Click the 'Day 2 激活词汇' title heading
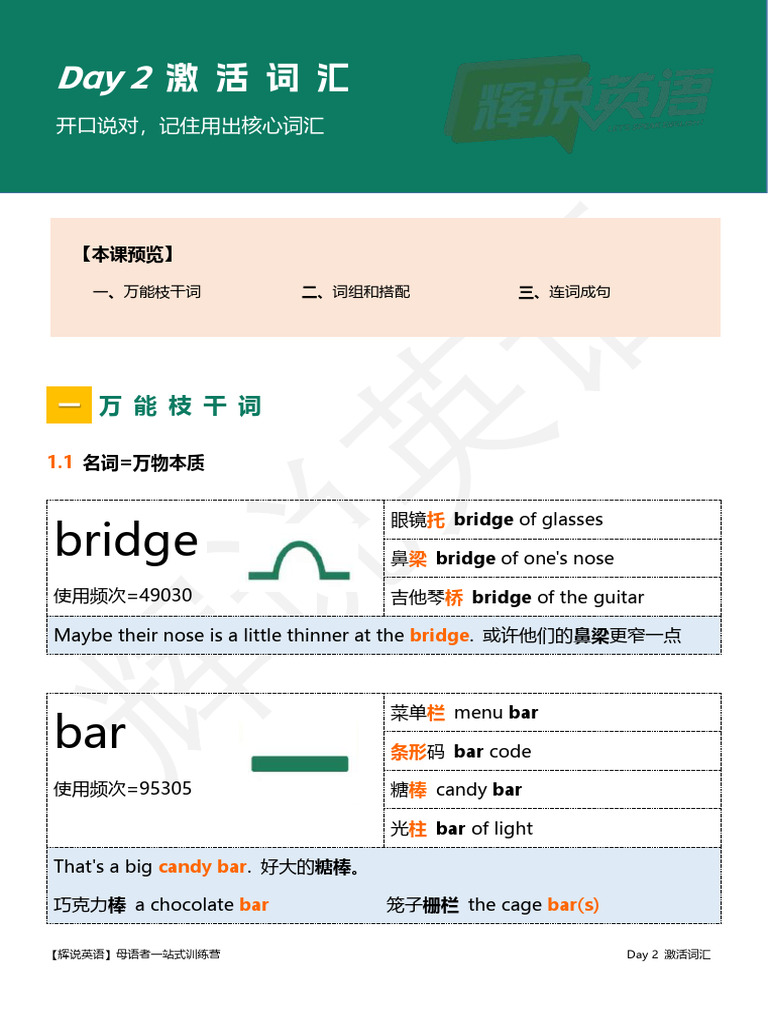 point(203,78)
